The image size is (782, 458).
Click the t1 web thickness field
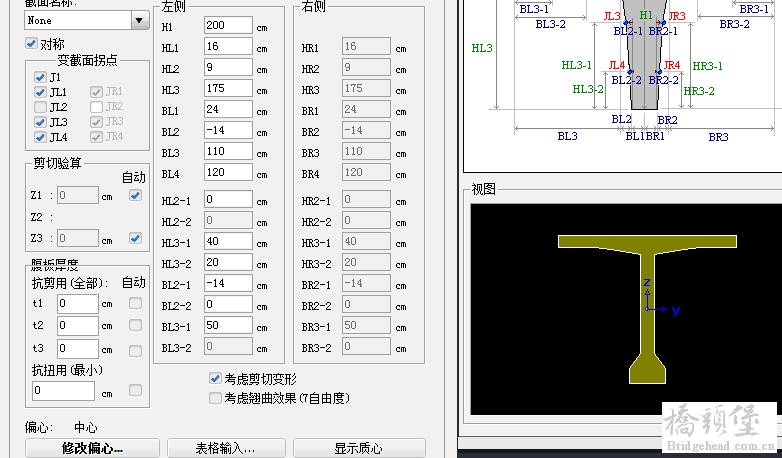point(78,304)
